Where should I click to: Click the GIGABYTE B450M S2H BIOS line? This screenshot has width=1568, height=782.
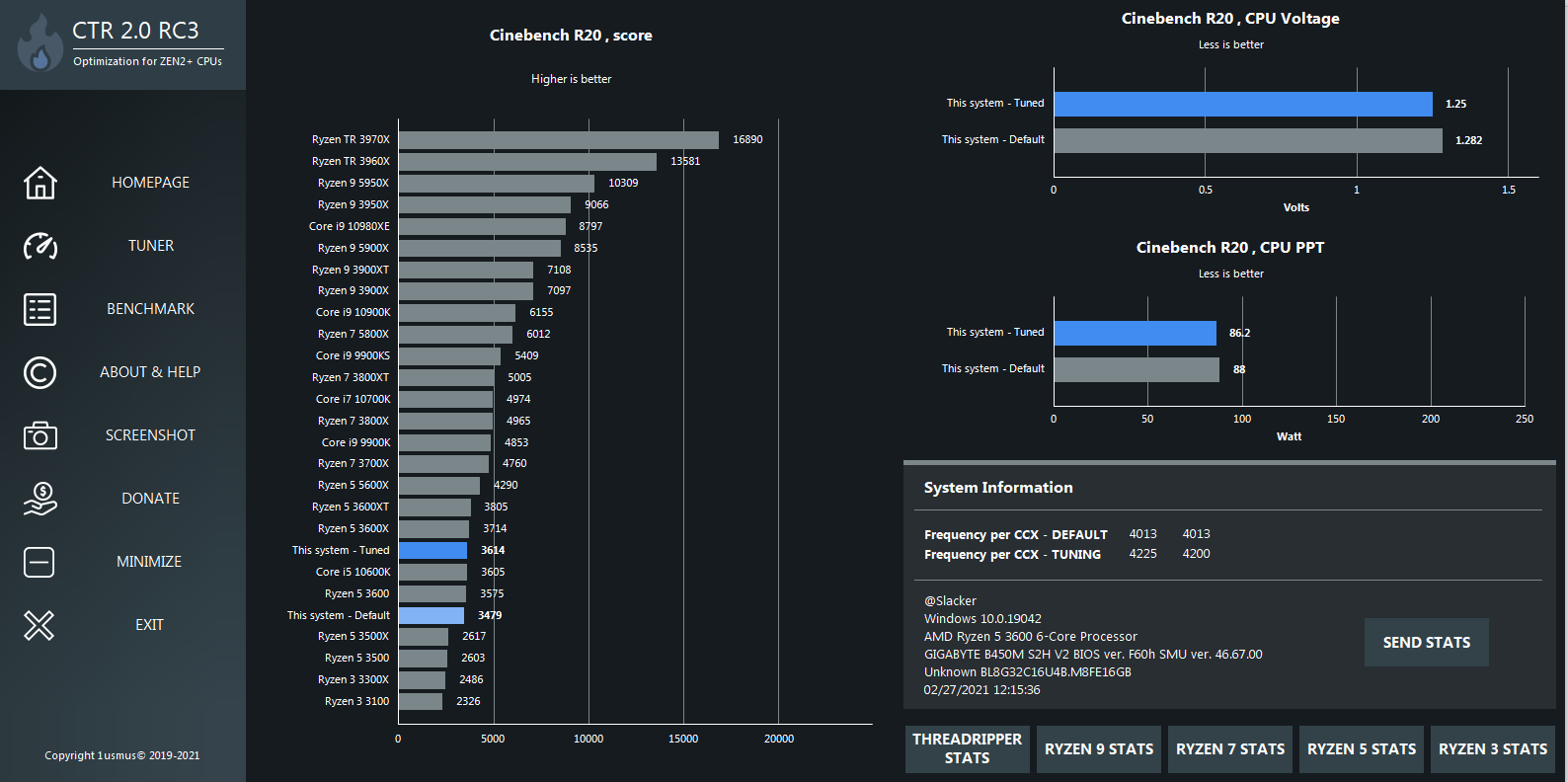[1093, 655]
